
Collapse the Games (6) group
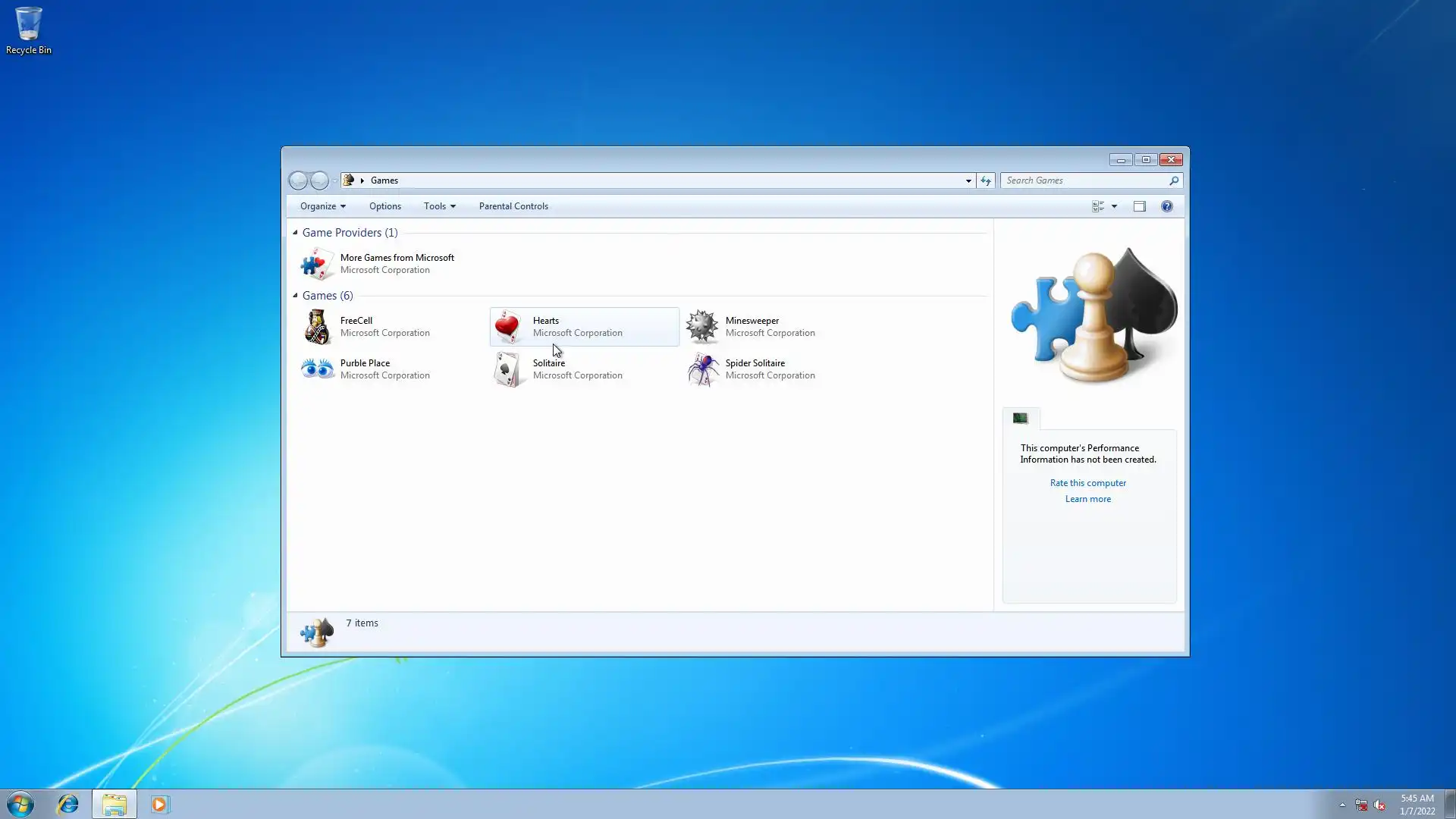(x=295, y=296)
